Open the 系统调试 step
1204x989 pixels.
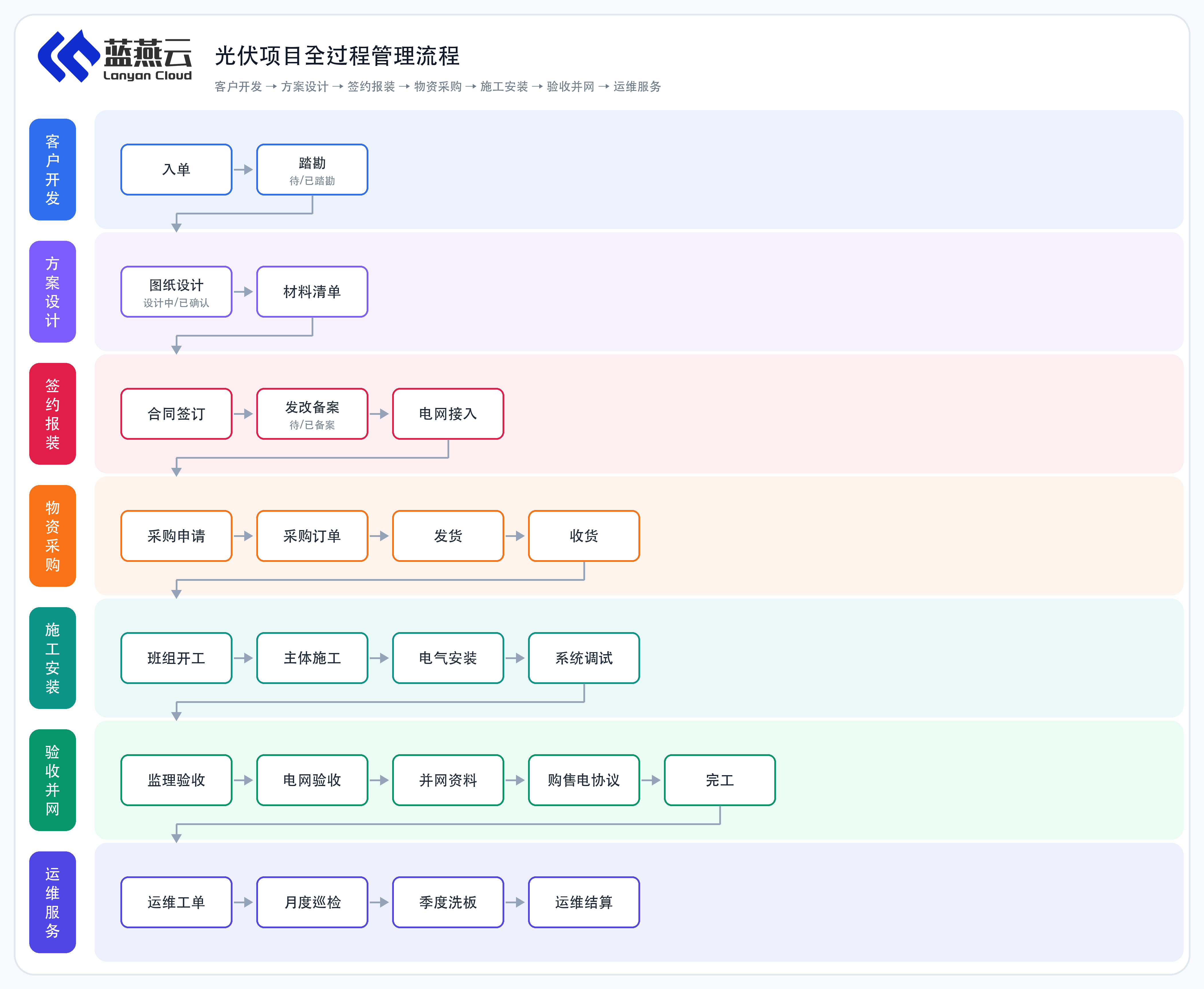[584, 658]
